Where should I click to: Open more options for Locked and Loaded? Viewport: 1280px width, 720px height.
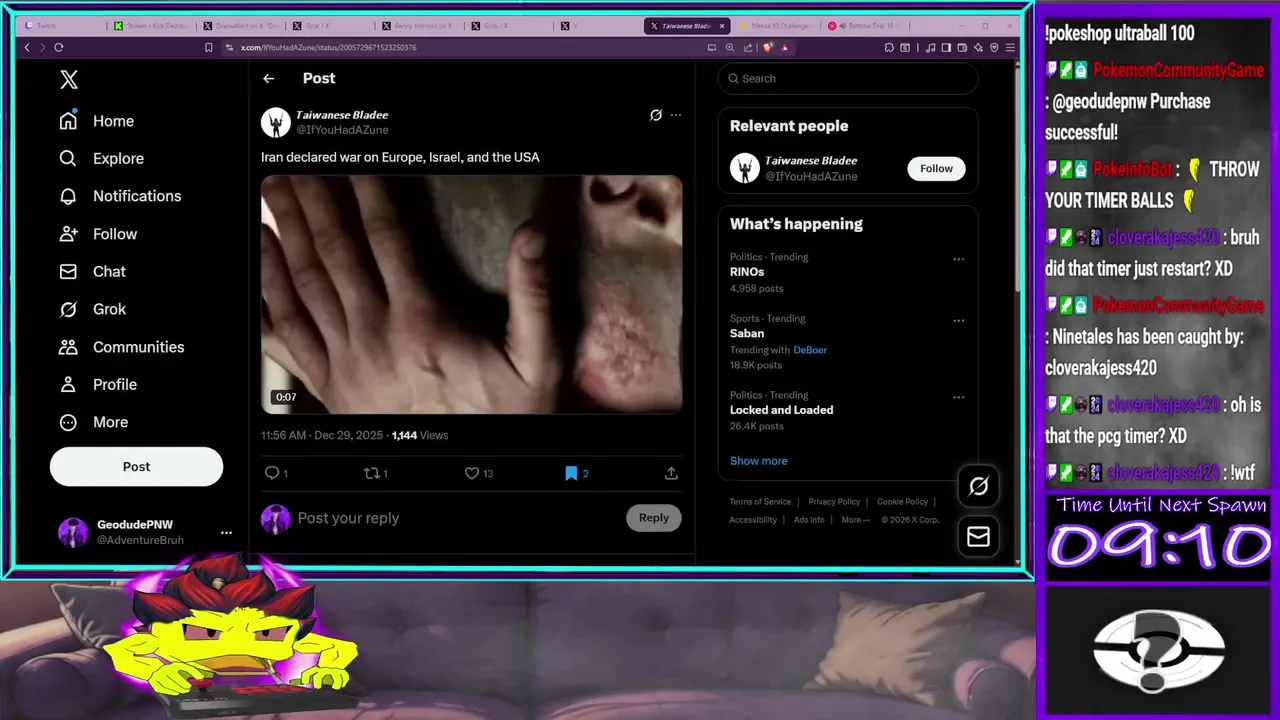[x=959, y=397]
